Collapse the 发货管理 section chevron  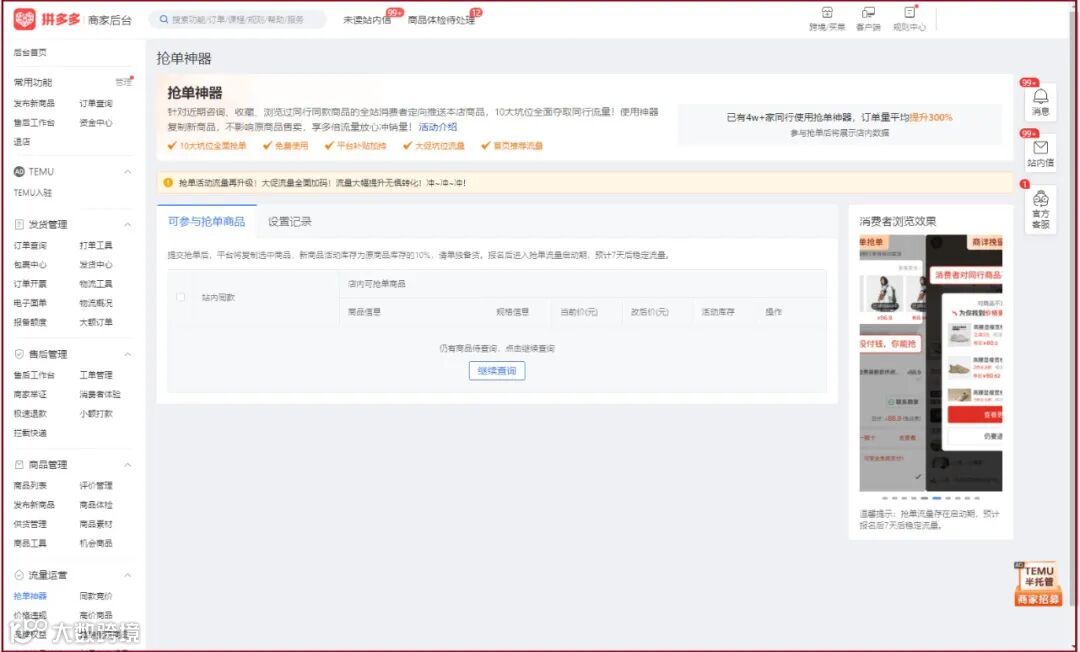127,224
